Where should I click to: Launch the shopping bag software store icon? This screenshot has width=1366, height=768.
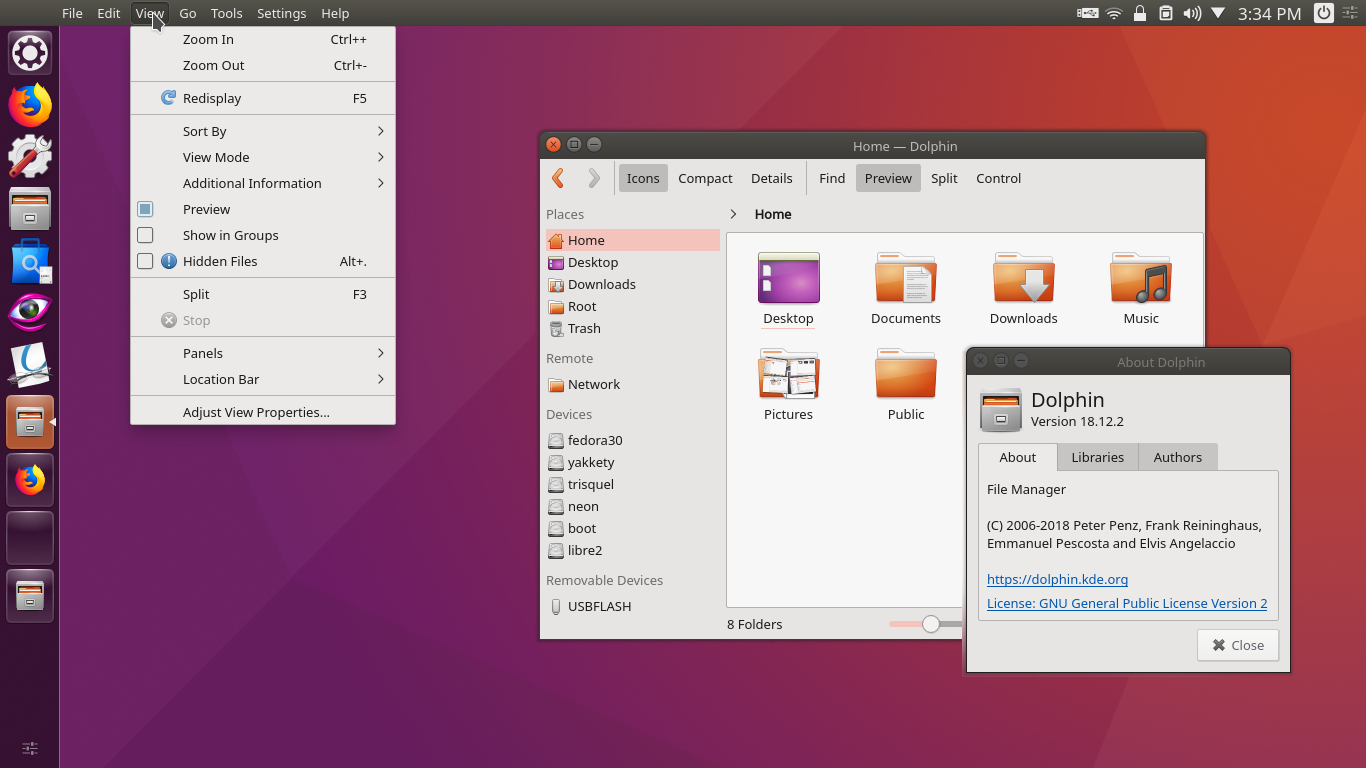point(30,262)
